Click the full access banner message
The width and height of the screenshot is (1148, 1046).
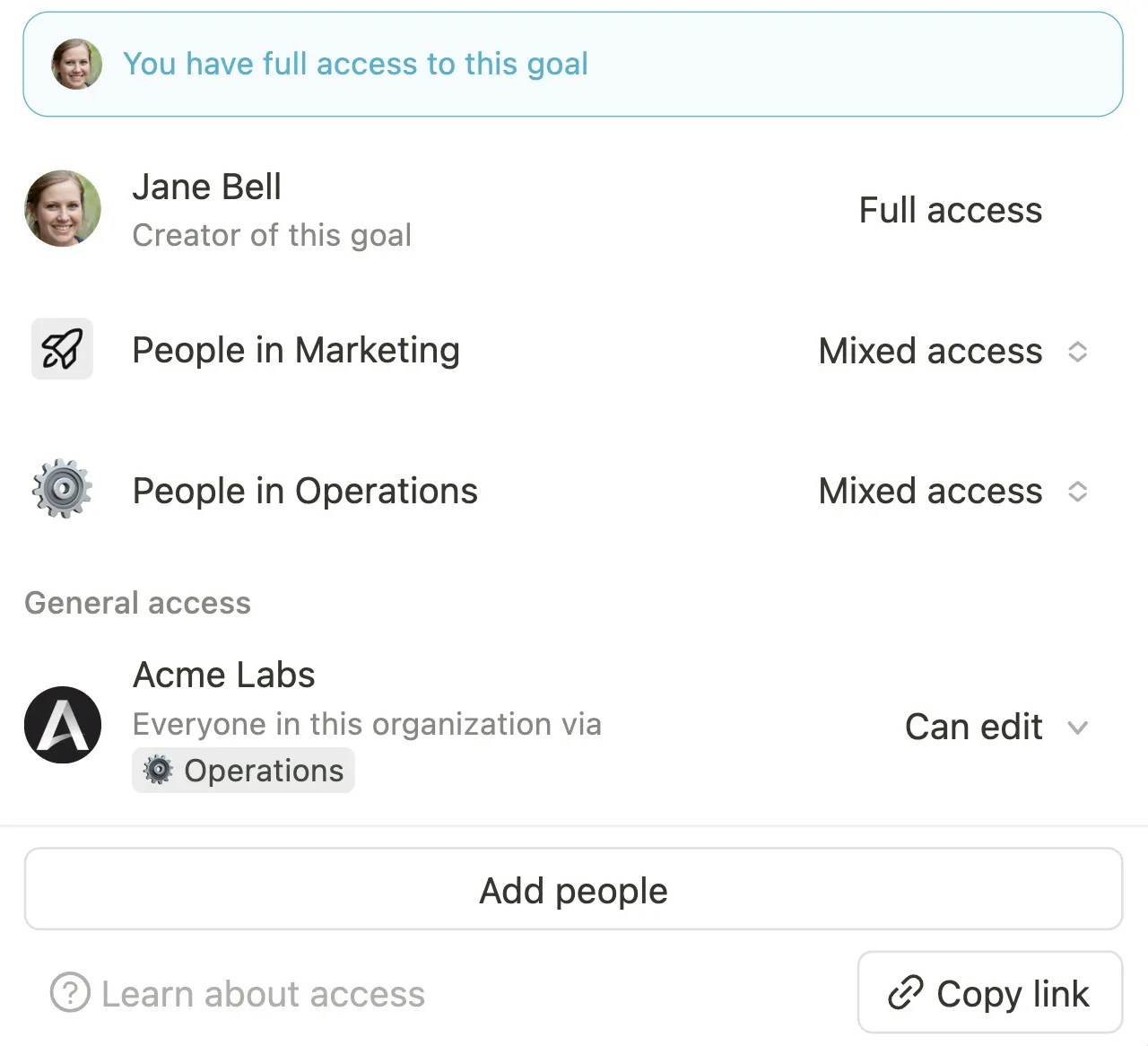pyautogui.click(x=355, y=64)
